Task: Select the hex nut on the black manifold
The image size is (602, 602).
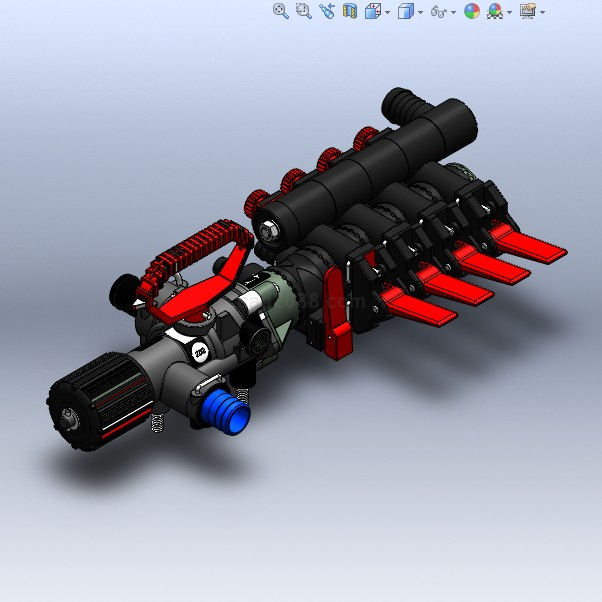Action: (268, 232)
